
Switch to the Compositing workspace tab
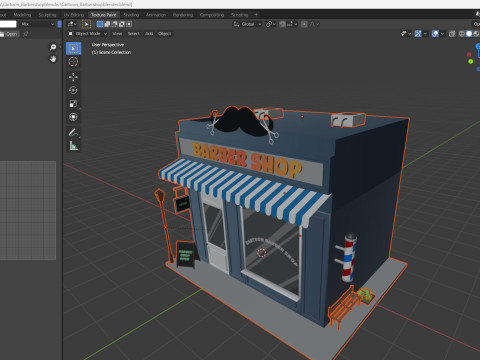[212, 15]
